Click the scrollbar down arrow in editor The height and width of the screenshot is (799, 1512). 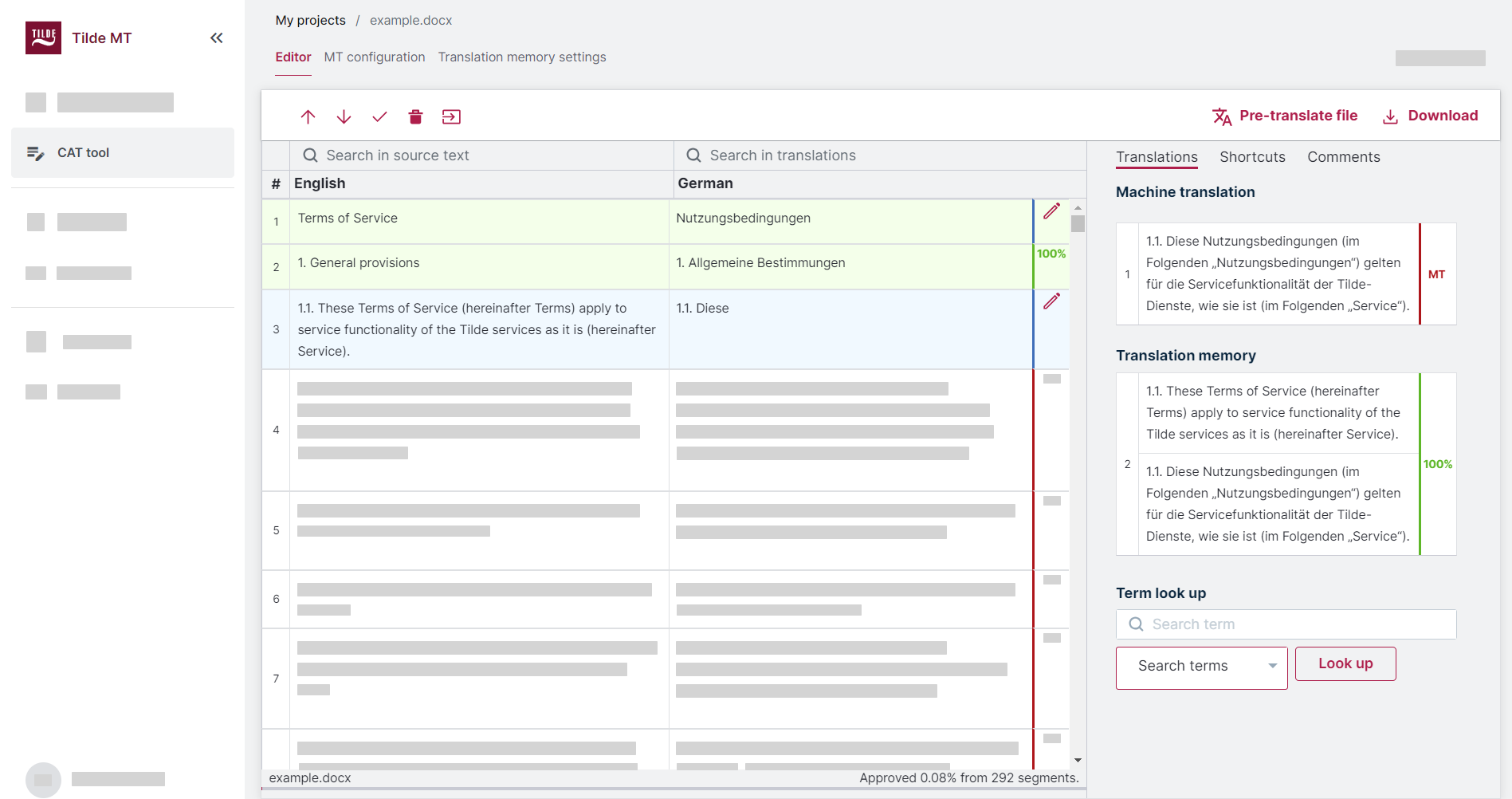point(1078,761)
